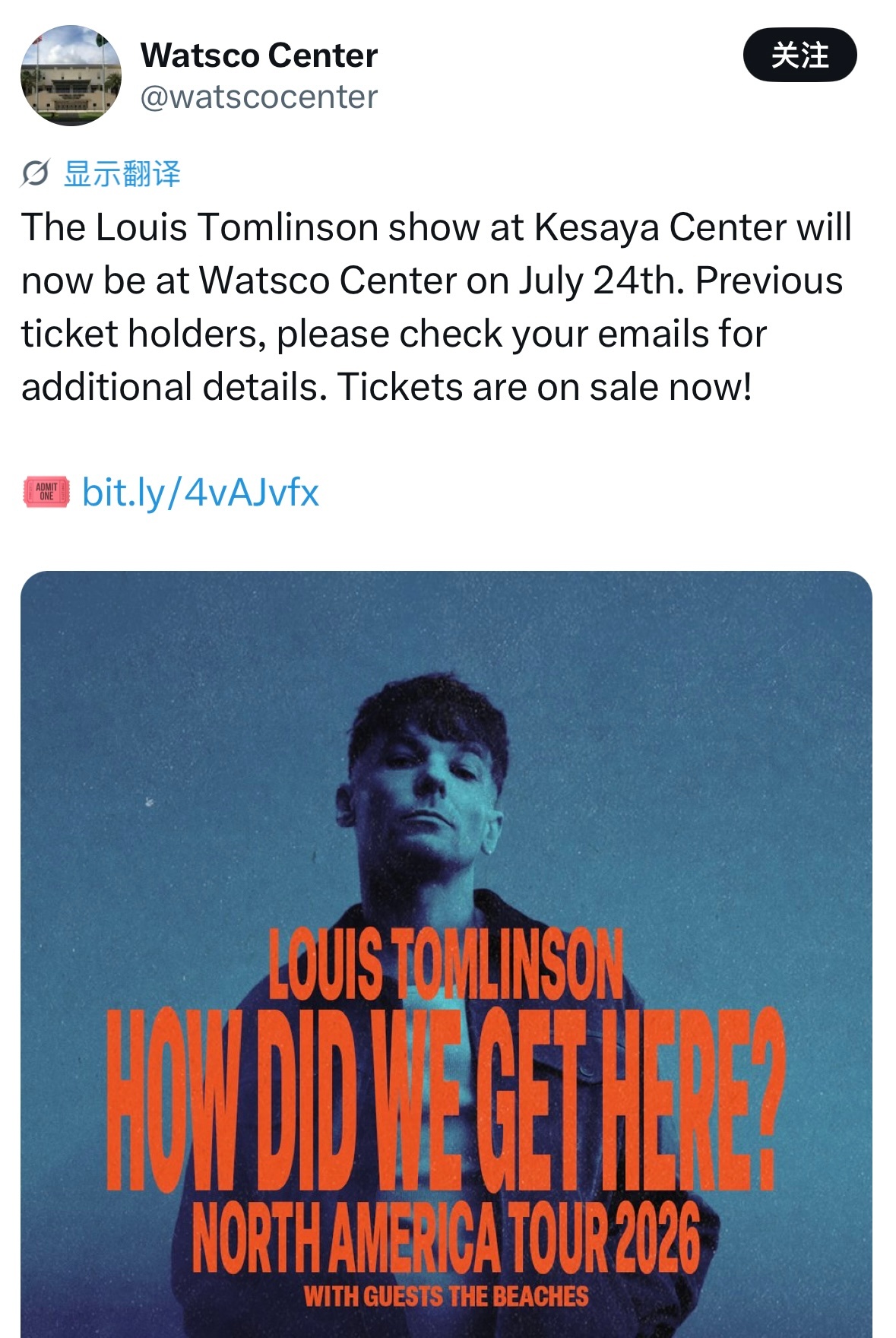Image resolution: width=896 pixels, height=1338 pixels.
Task: Click the Watsco Center display name
Action: (259, 55)
